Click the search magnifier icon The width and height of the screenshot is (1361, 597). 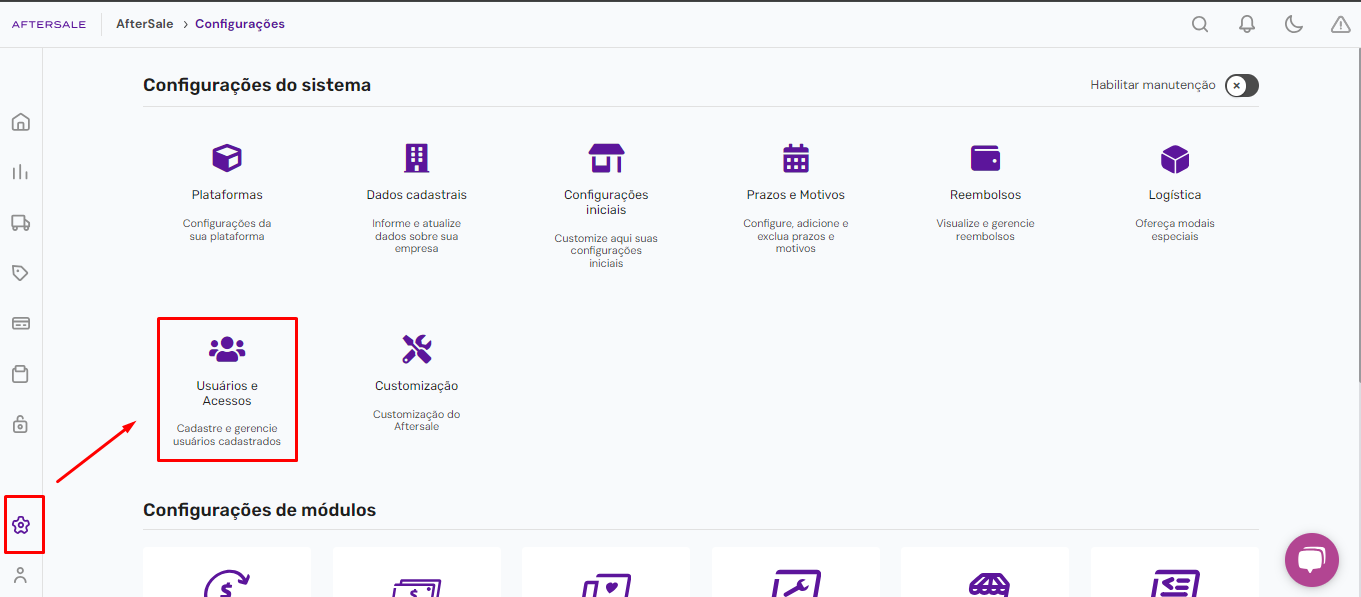click(x=1200, y=24)
